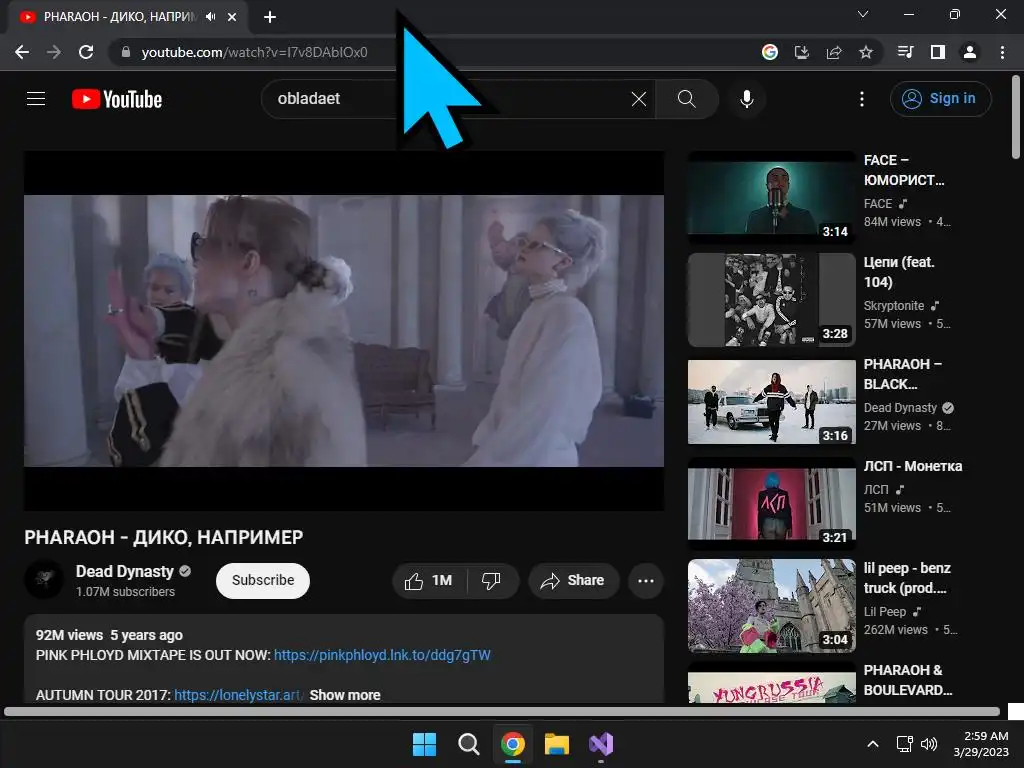The image size is (1024, 768).
Task: Bookmark this tab with star
Action: pos(866,52)
